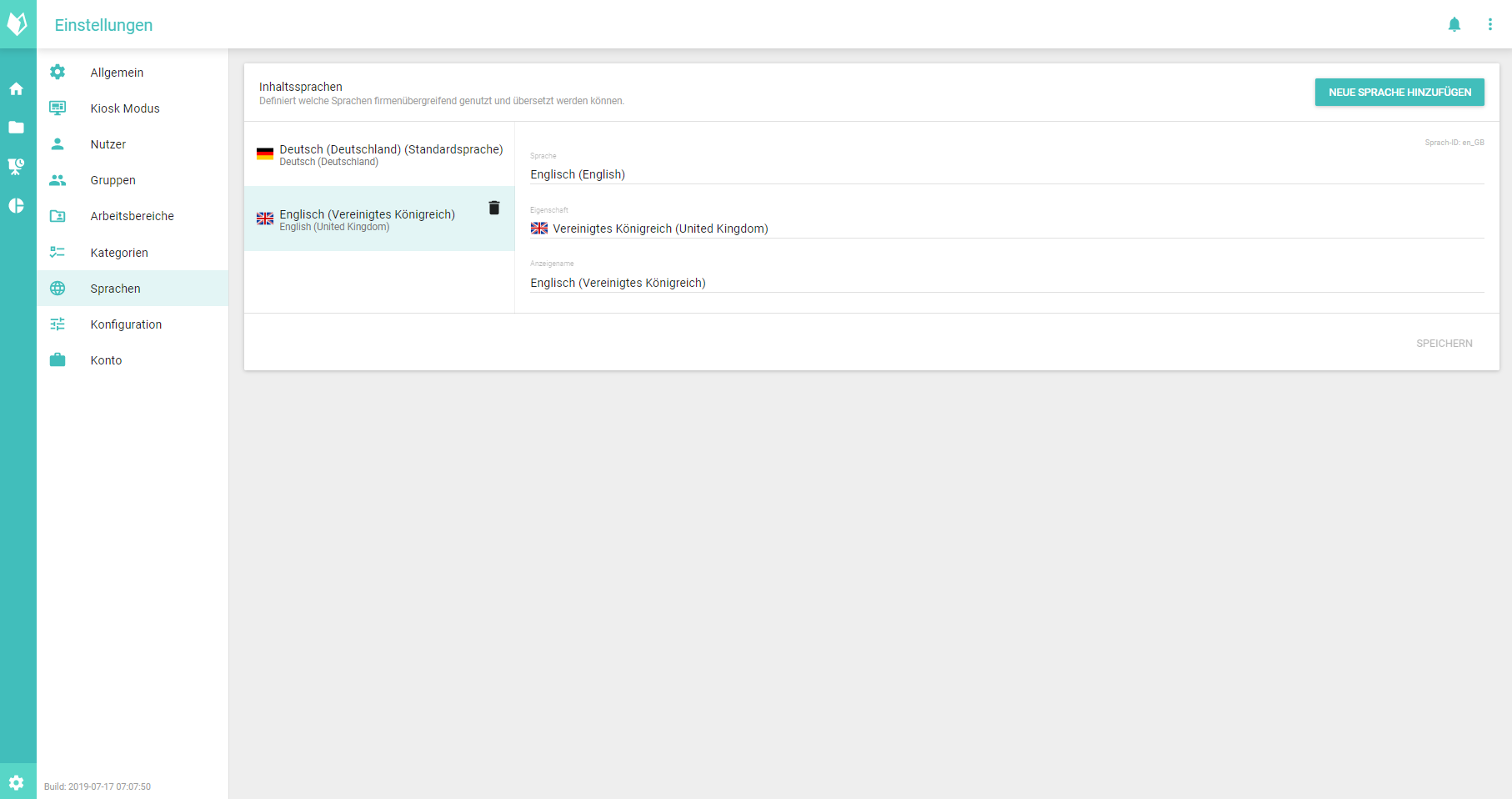Go to home via house icon

(x=17, y=88)
